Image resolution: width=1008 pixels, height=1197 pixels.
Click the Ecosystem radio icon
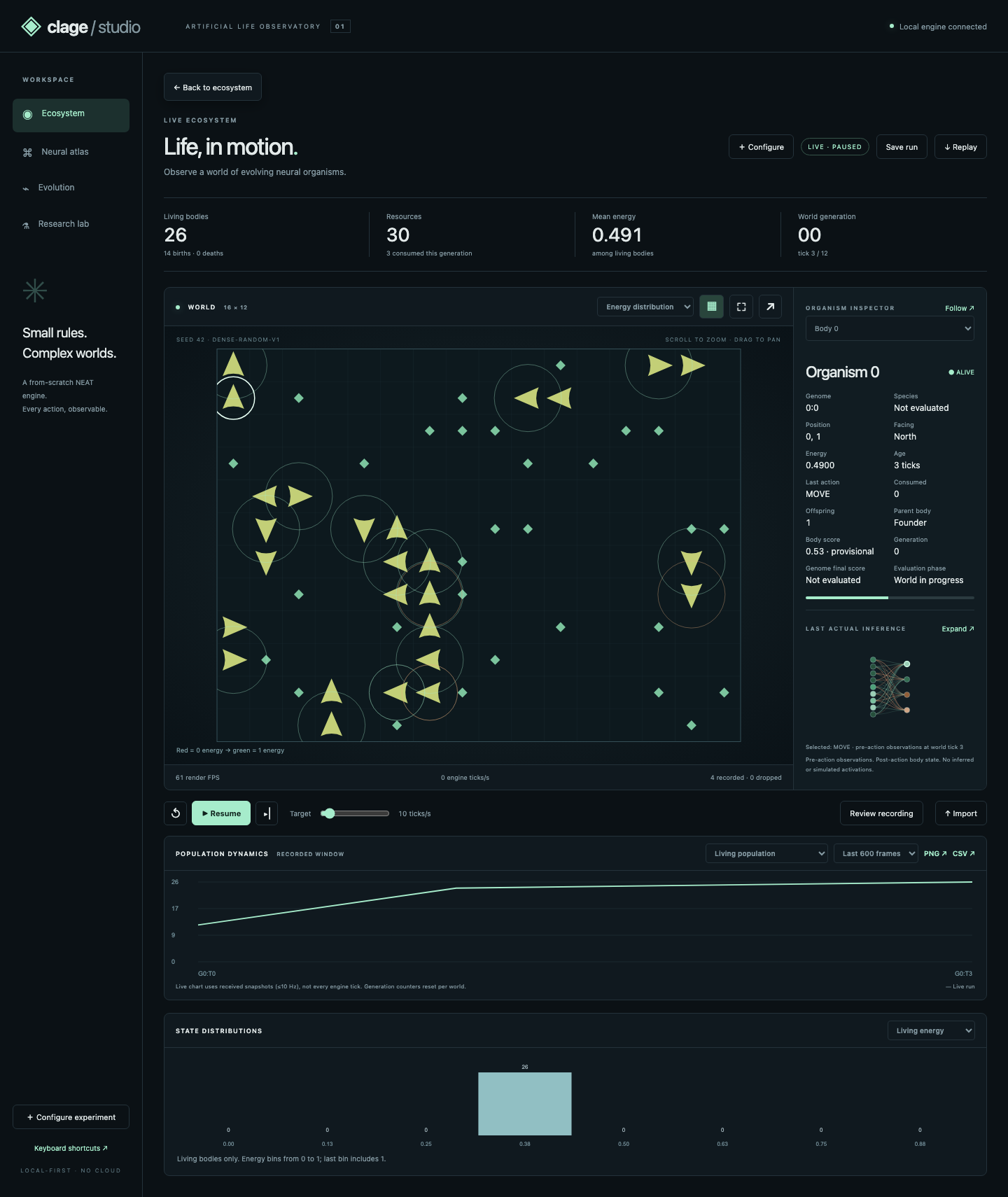point(27,115)
